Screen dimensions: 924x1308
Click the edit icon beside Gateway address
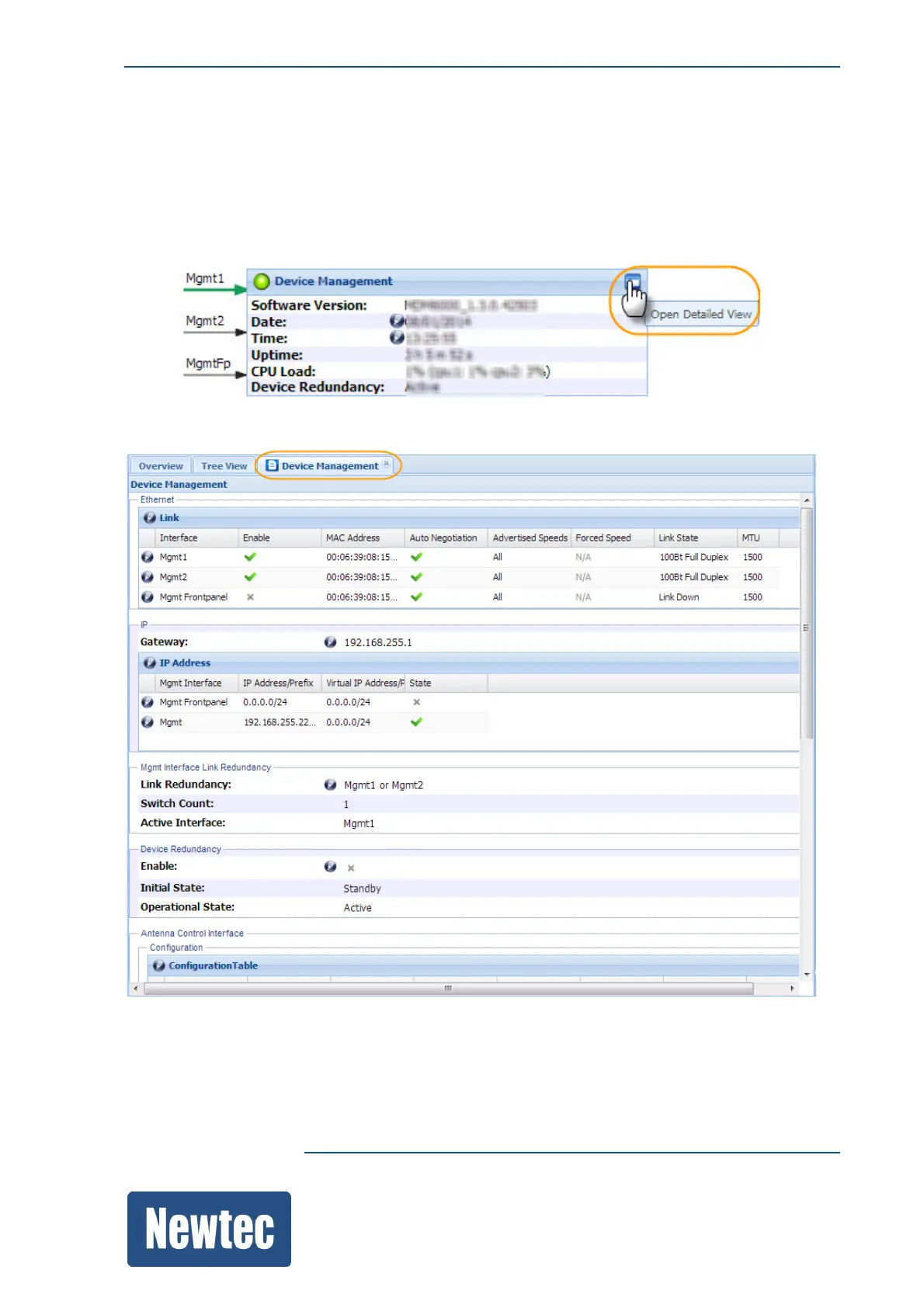point(330,642)
